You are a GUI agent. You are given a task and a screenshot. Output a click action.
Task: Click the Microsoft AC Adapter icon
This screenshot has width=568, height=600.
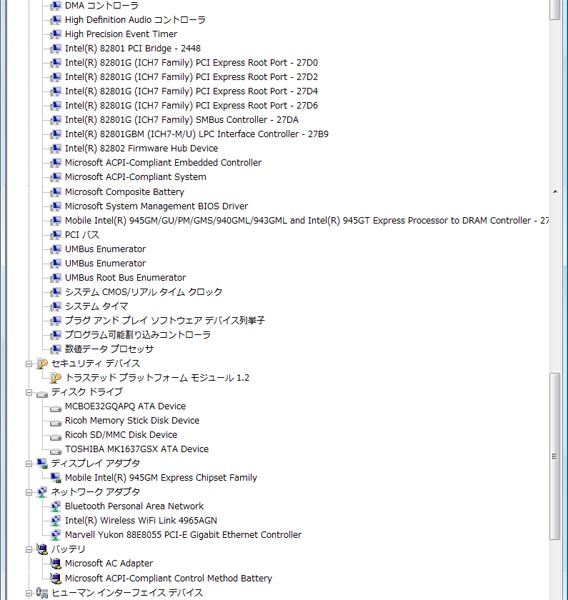[55, 563]
